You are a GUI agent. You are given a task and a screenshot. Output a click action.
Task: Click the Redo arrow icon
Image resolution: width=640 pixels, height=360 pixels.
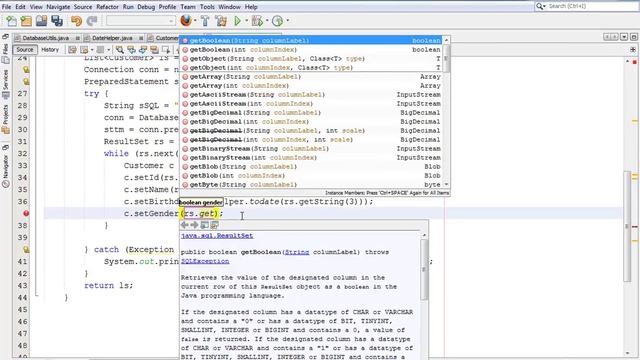point(92,21)
